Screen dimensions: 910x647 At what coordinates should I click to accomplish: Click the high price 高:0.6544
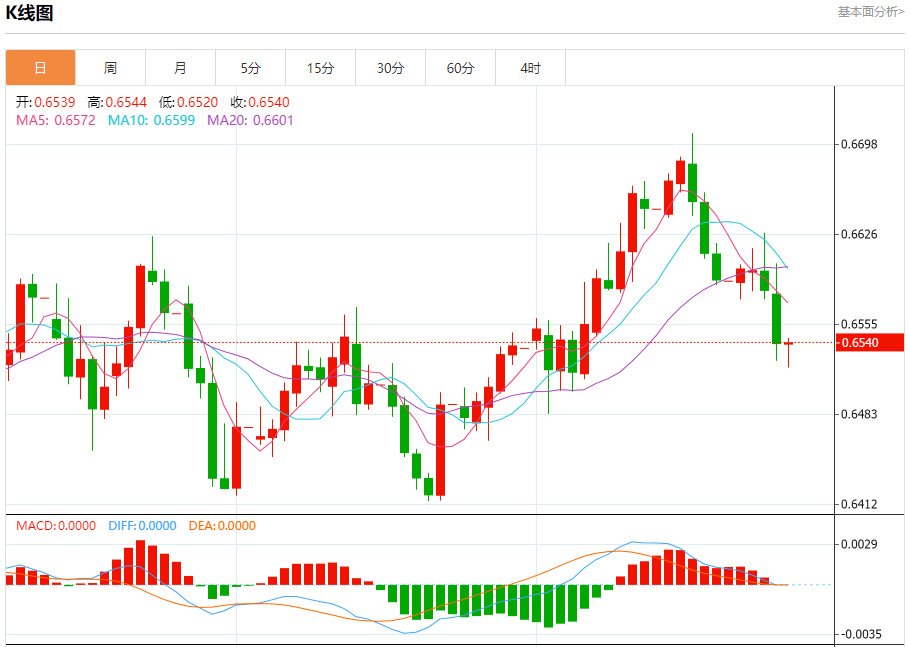click(117, 102)
